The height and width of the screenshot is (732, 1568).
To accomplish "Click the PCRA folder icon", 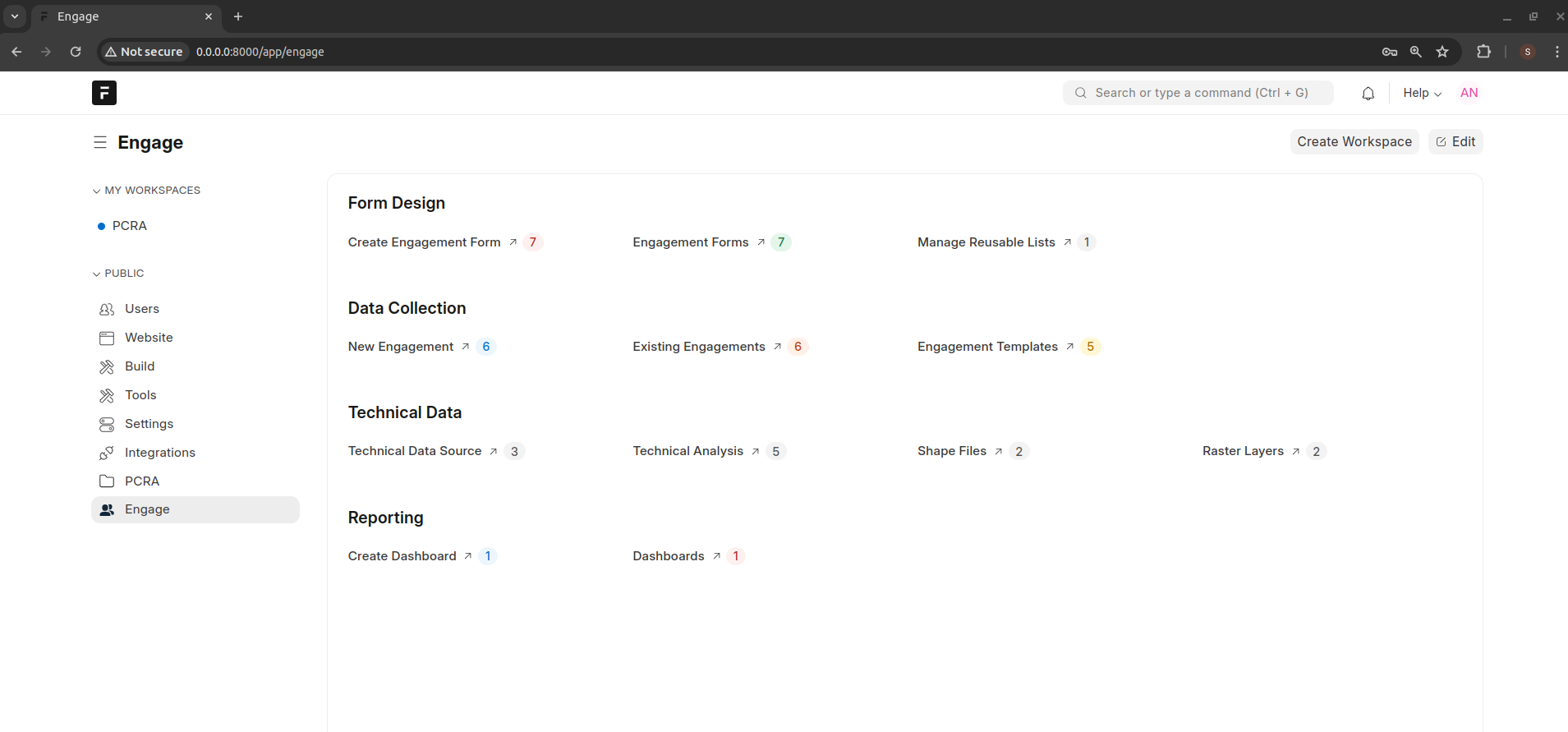I will click(x=107, y=481).
